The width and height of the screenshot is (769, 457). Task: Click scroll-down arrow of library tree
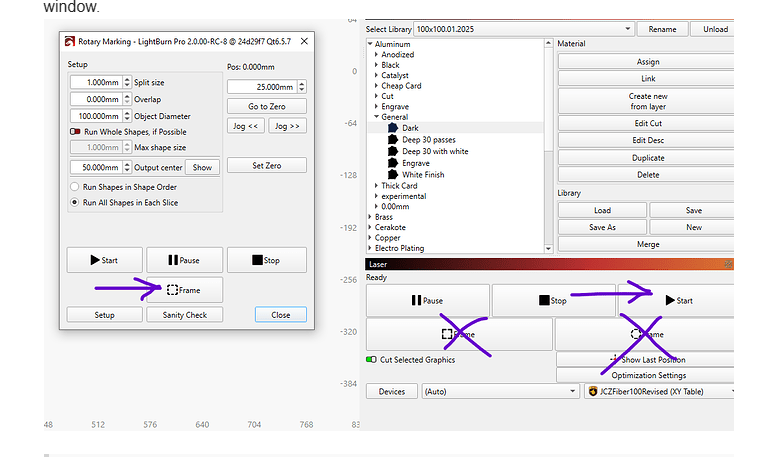pos(548,249)
